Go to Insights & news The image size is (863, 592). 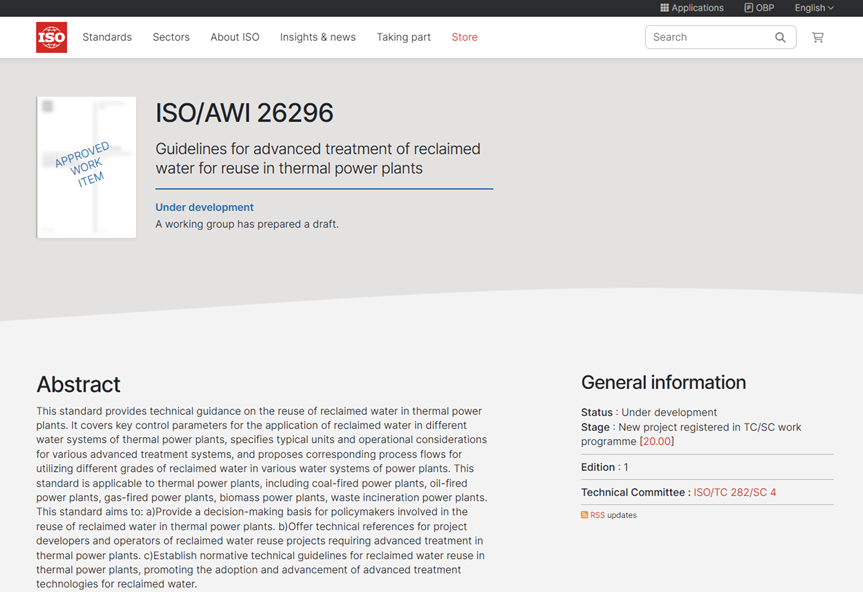pyautogui.click(x=317, y=37)
